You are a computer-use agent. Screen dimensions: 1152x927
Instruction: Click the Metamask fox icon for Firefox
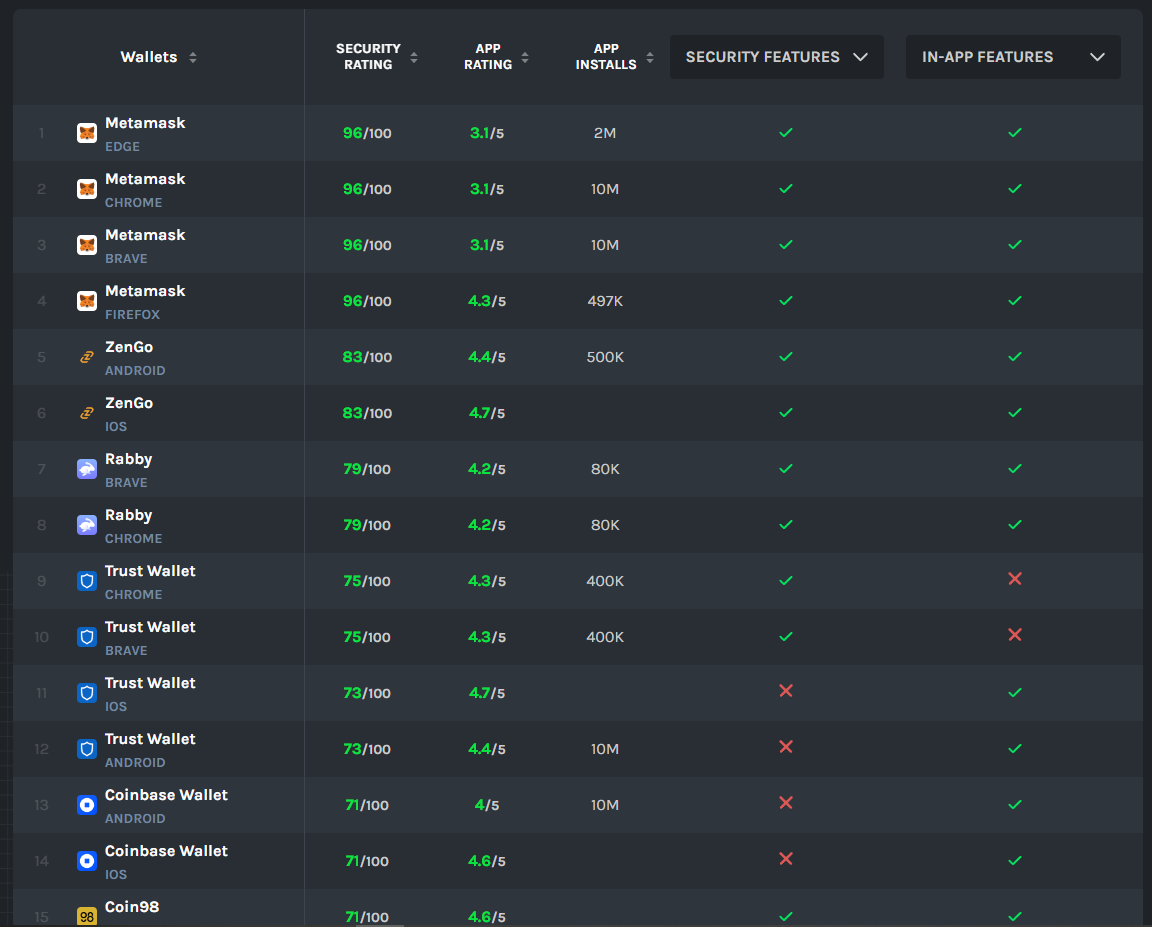86,300
